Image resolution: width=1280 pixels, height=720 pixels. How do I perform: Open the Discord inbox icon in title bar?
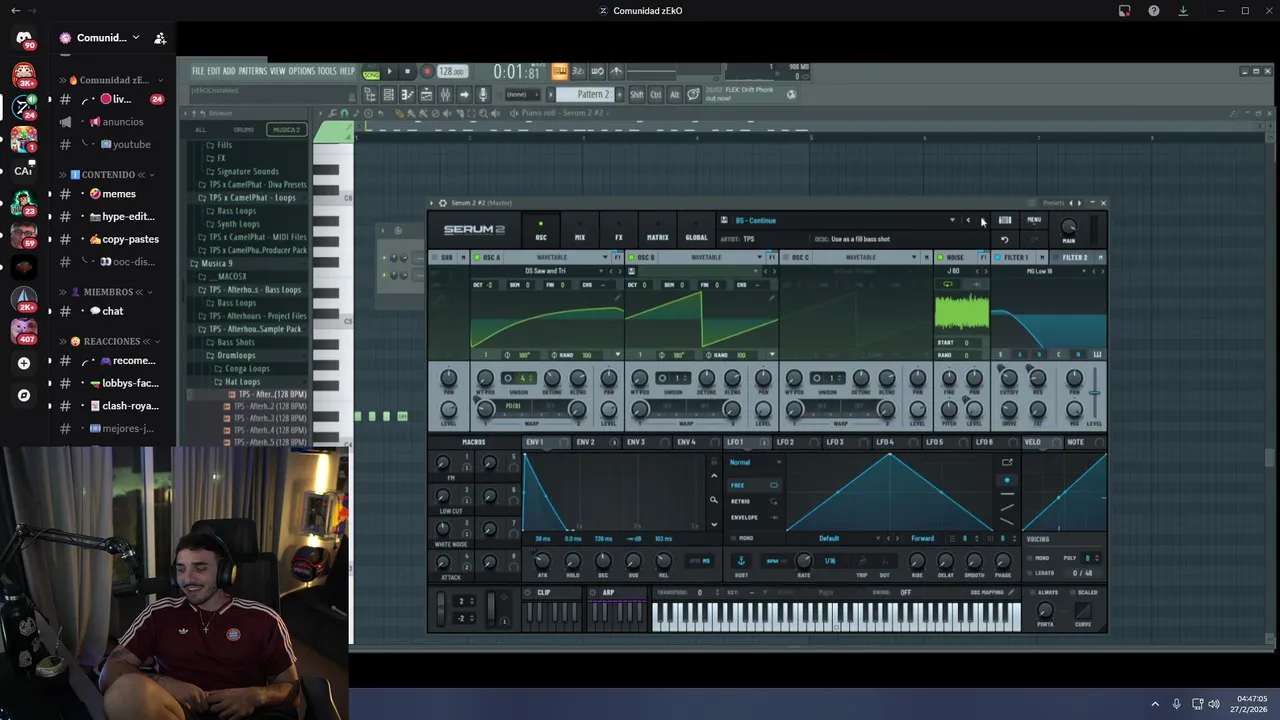(1124, 11)
